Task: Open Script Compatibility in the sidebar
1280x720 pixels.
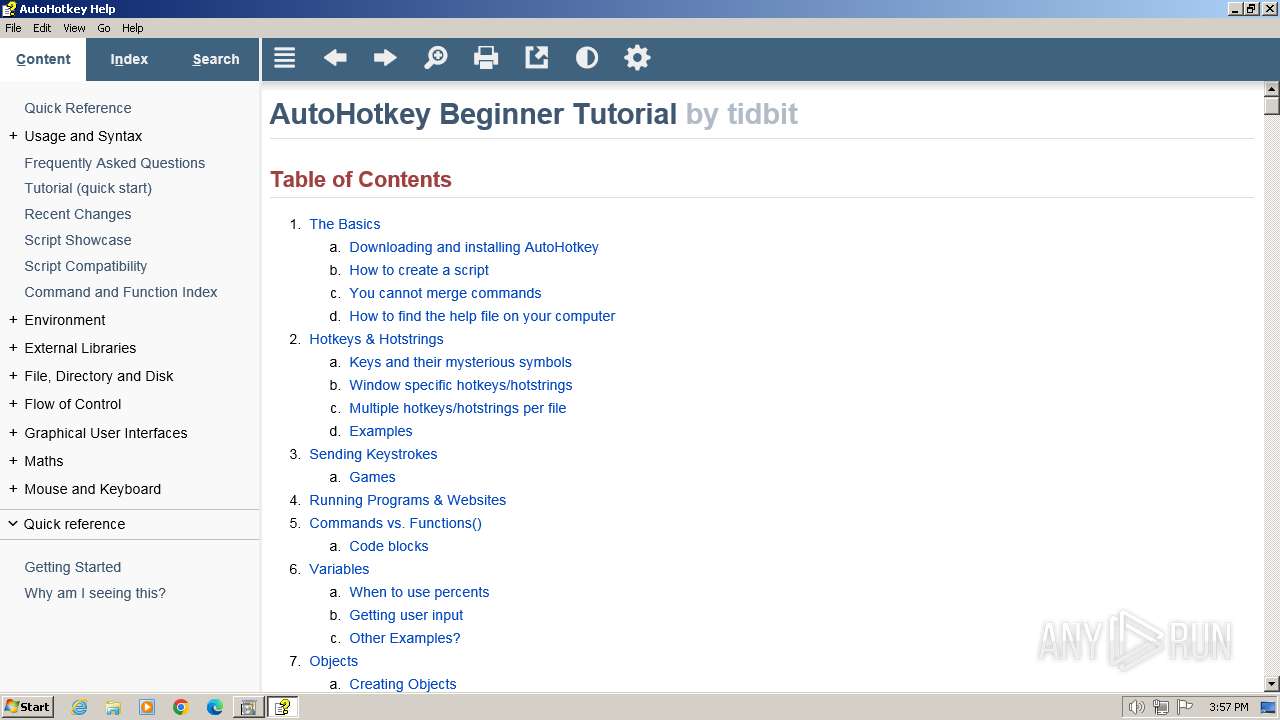Action: coord(86,266)
